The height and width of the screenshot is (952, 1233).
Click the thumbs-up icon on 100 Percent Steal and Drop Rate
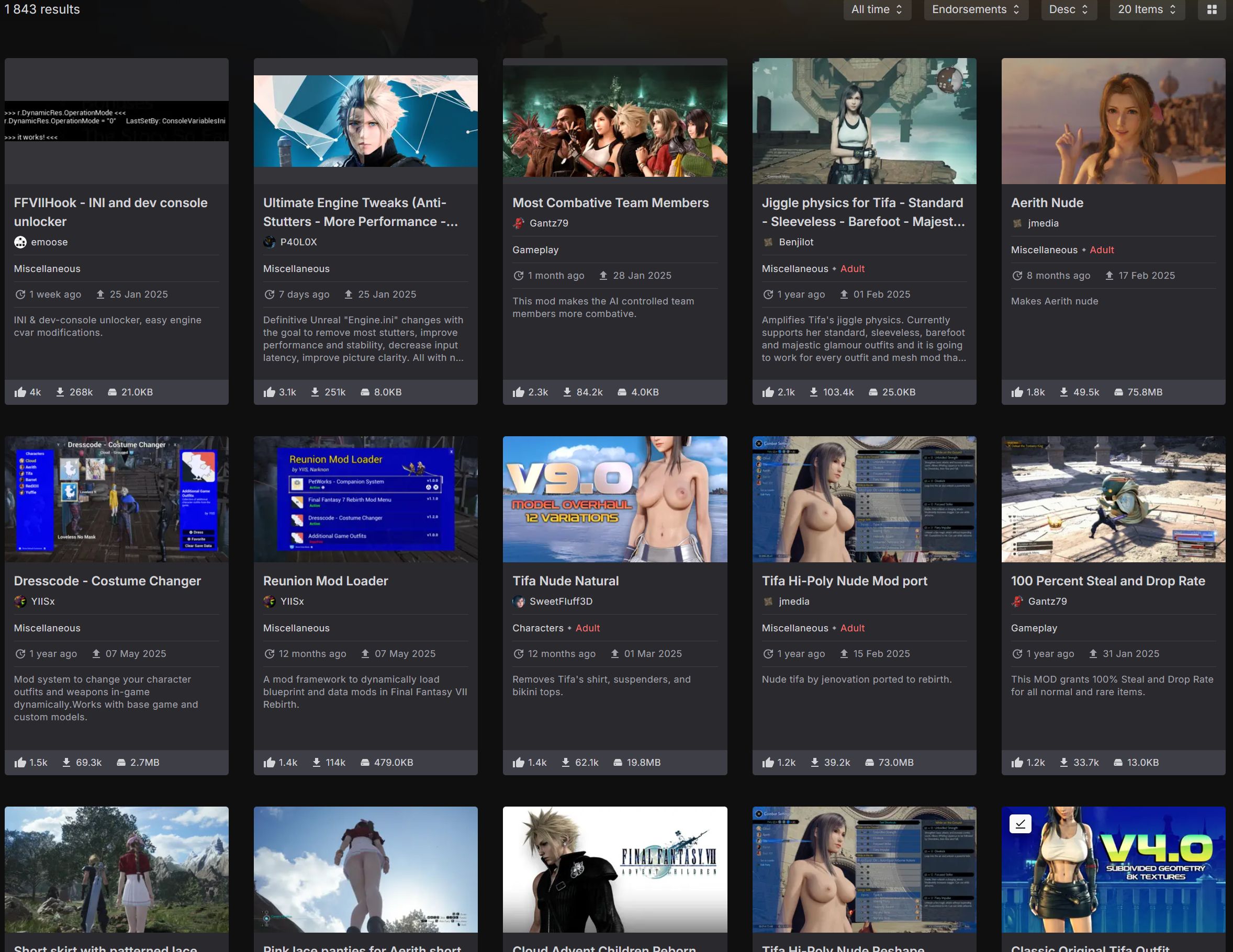click(1017, 763)
